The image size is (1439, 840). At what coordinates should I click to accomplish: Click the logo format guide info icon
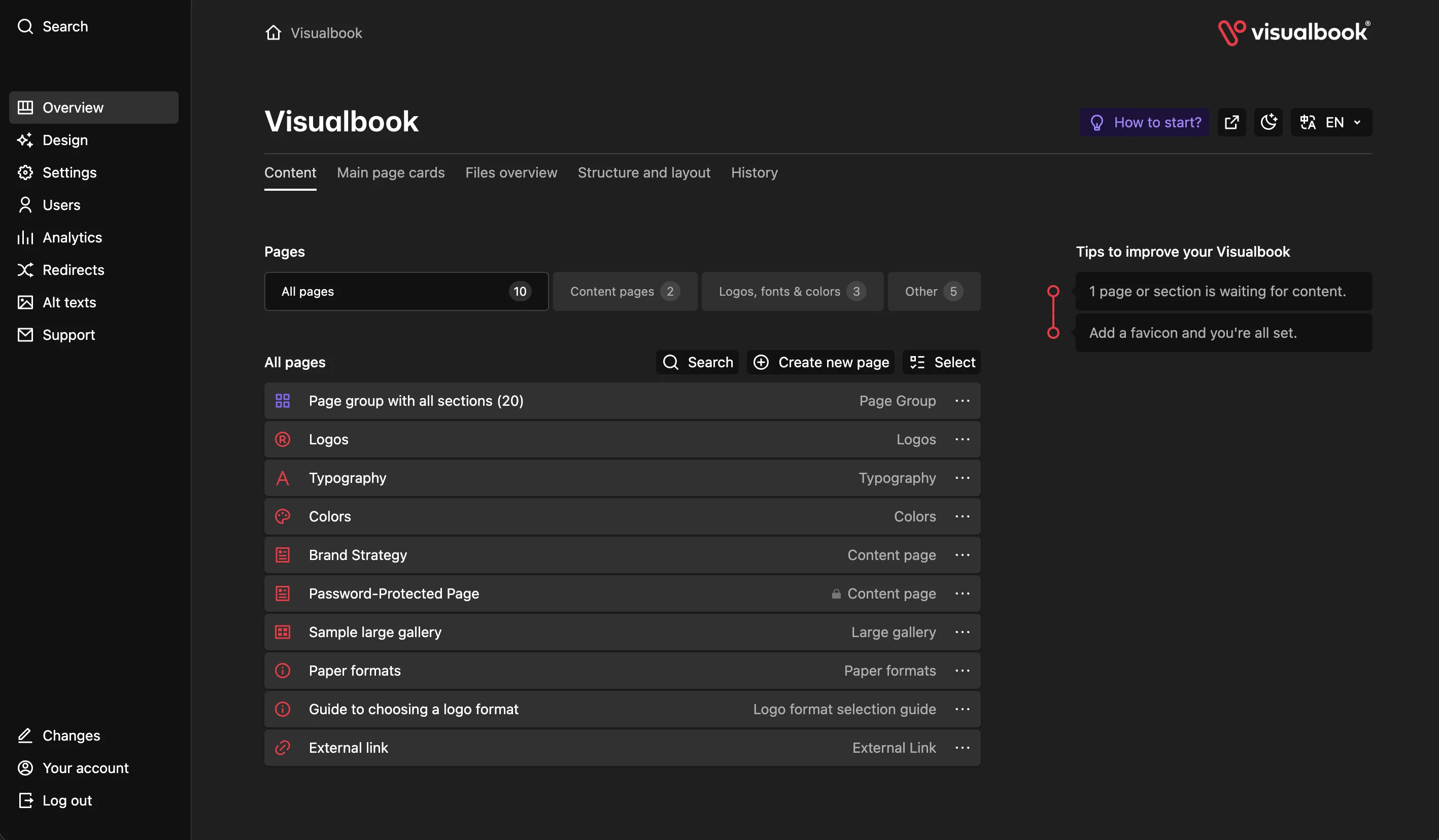(283, 709)
